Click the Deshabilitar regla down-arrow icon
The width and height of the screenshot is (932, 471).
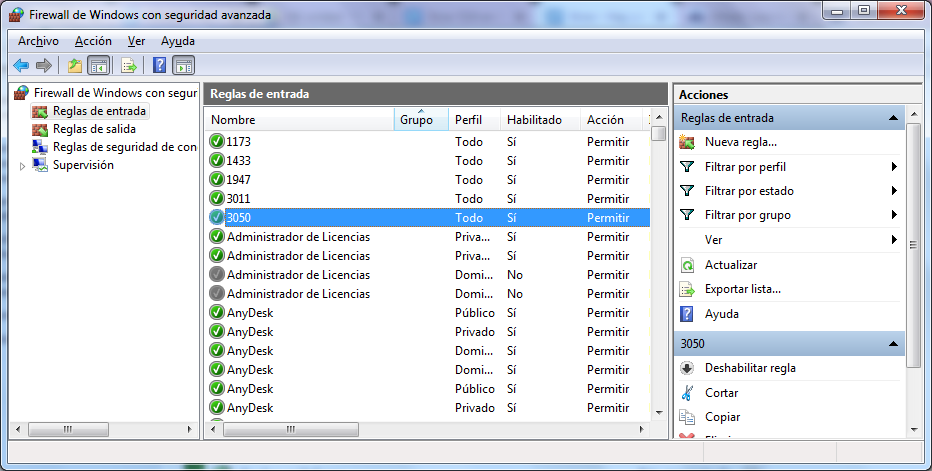(x=687, y=368)
